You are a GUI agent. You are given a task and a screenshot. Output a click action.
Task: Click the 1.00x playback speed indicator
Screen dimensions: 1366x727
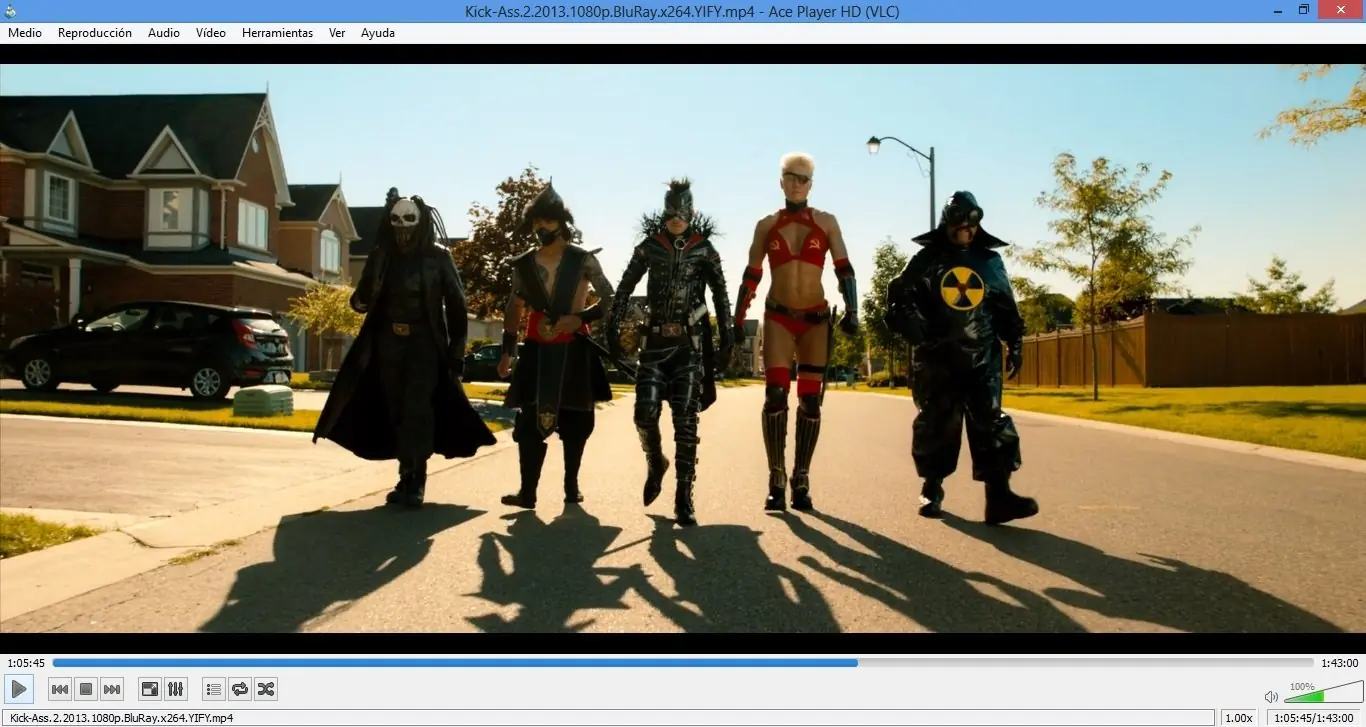point(1239,718)
